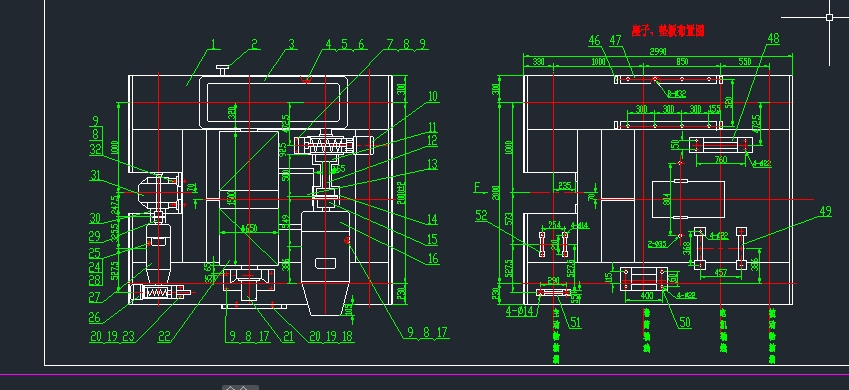The image size is (849, 390).
Task: Select part callout number 10
Action: click(x=432, y=96)
